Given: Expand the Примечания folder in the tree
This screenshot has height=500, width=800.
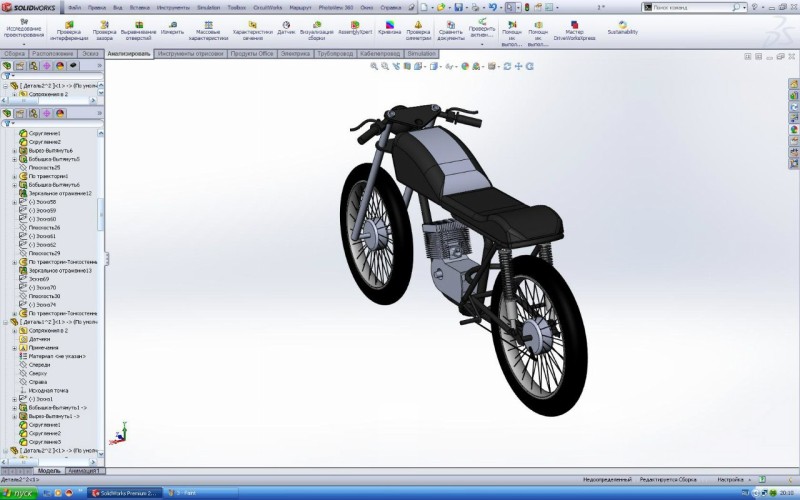Looking at the screenshot, I should [x=15, y=348].
